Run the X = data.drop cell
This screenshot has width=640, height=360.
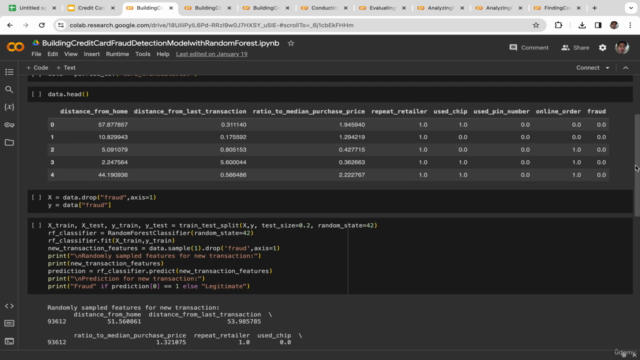(36, 198)
